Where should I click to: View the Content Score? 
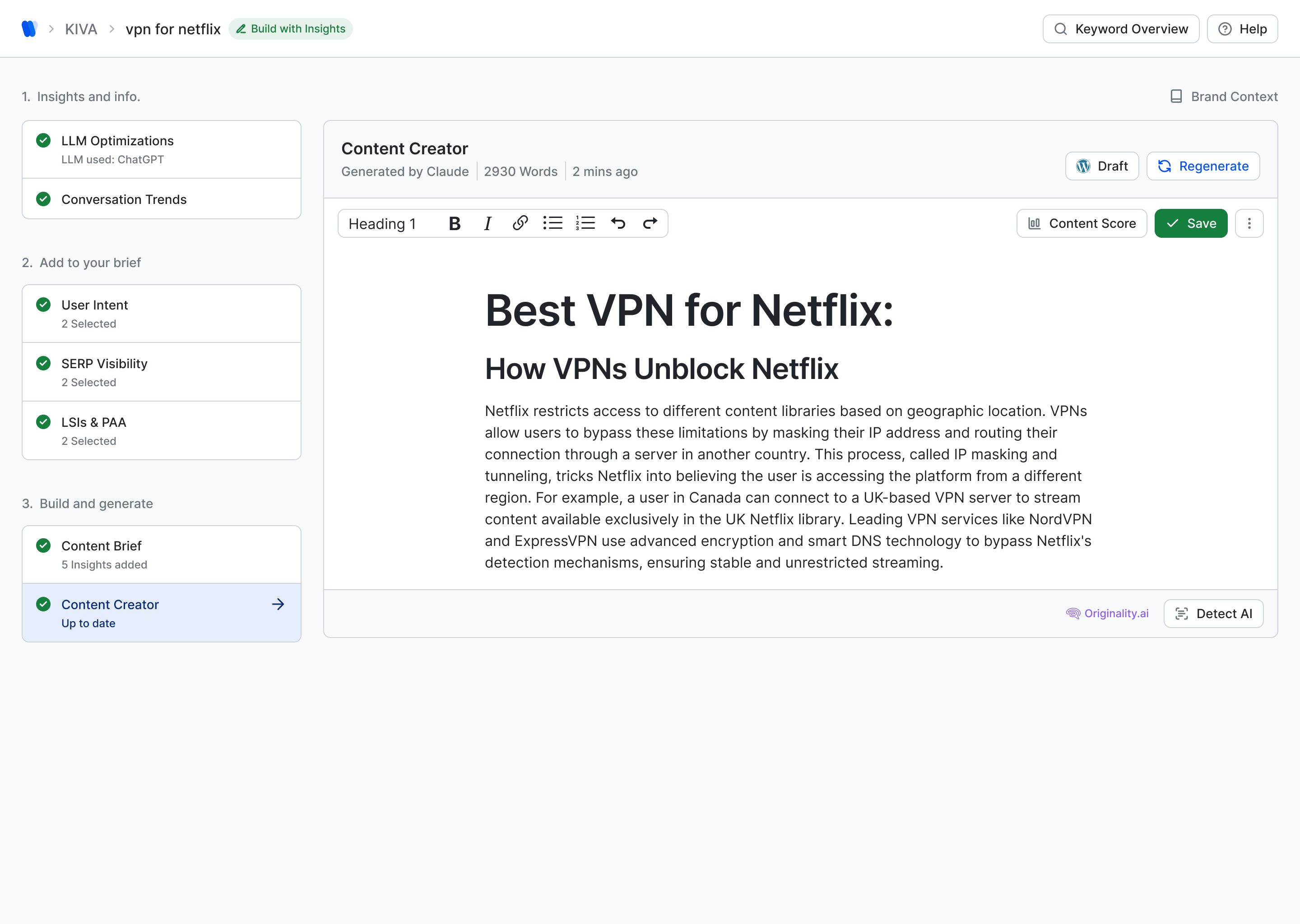coord(1082,224)
